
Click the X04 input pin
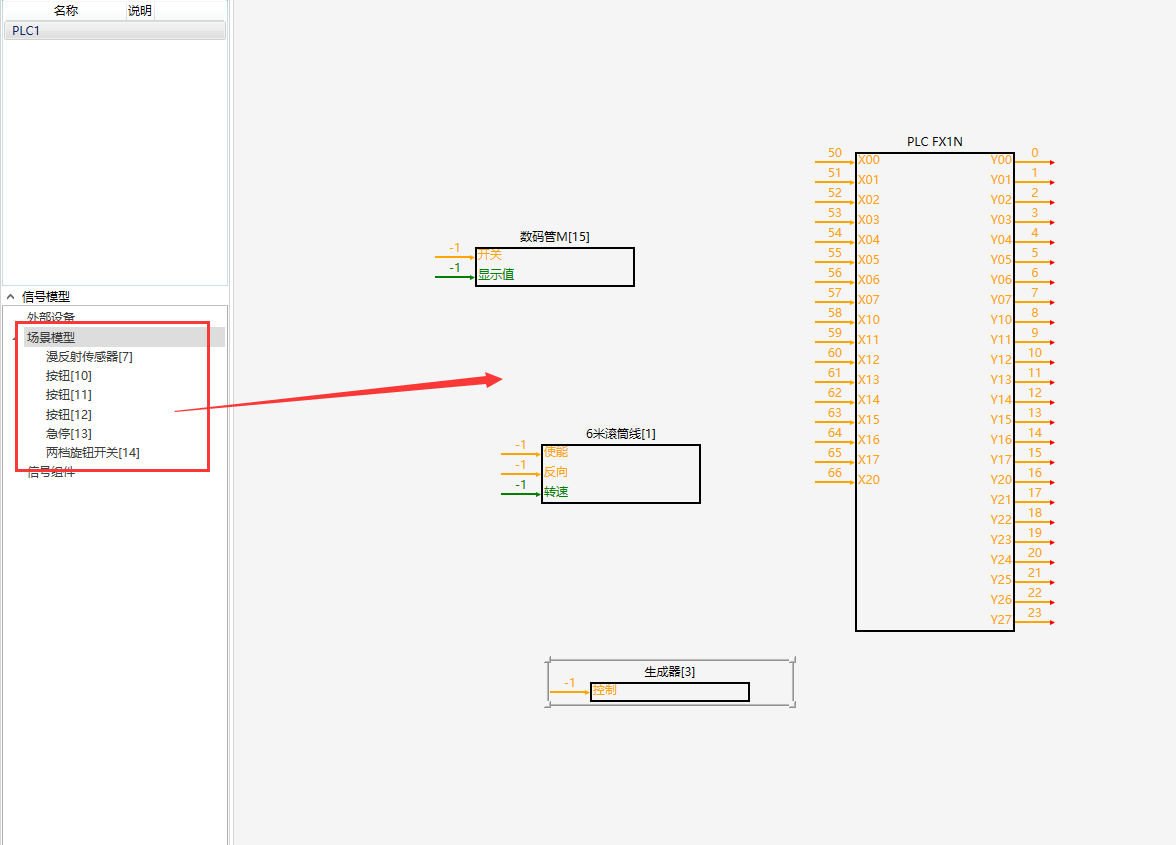(x=869, y=240)
